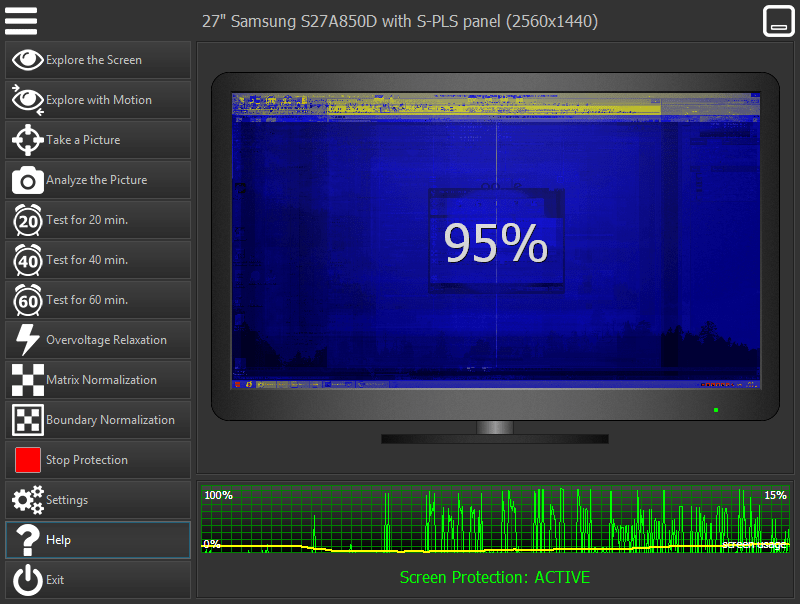Click the 95% progress indicator on monitor
Image resolution: width=800 pixels, height=604 pixels.
[x=496, y=242]
